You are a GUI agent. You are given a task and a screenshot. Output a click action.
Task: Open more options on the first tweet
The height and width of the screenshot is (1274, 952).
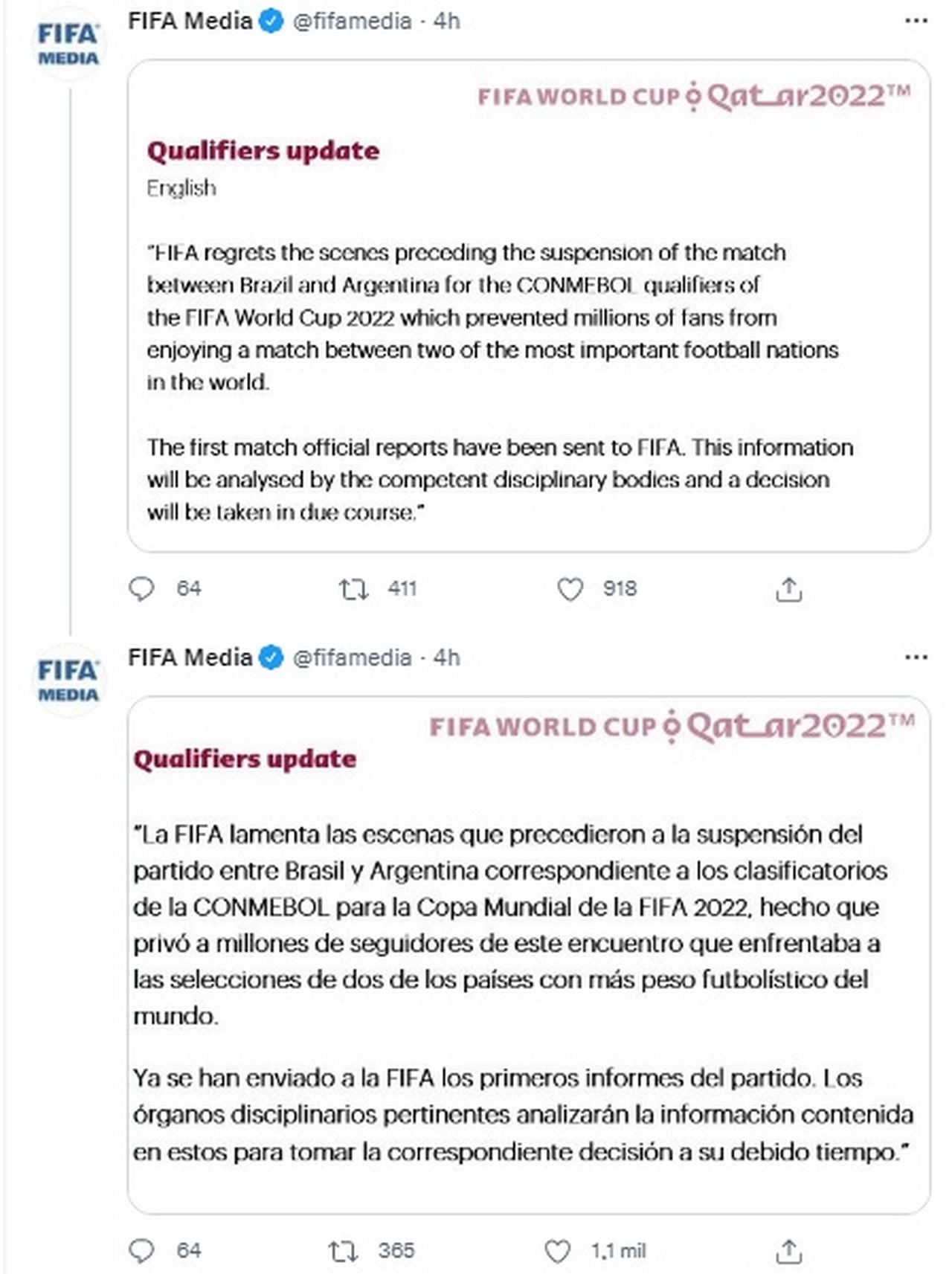[x=916, y=21]
